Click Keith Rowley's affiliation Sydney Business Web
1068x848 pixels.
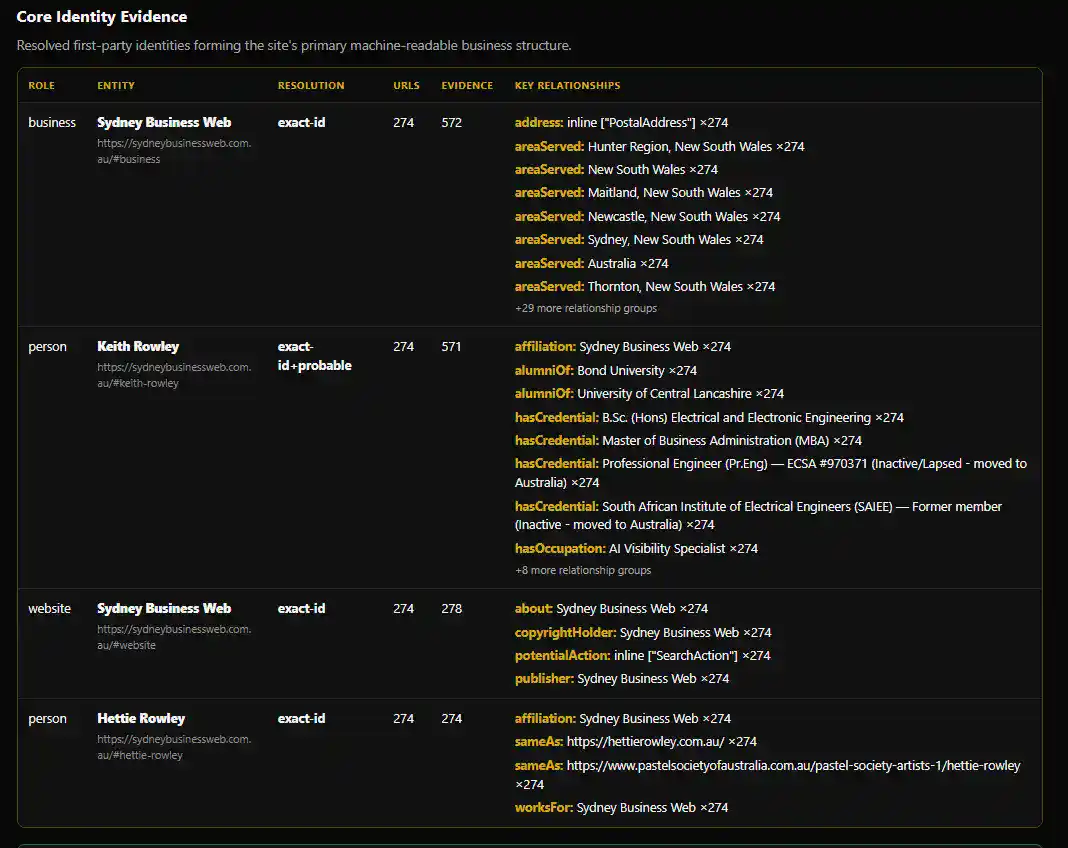coord(623,347)
